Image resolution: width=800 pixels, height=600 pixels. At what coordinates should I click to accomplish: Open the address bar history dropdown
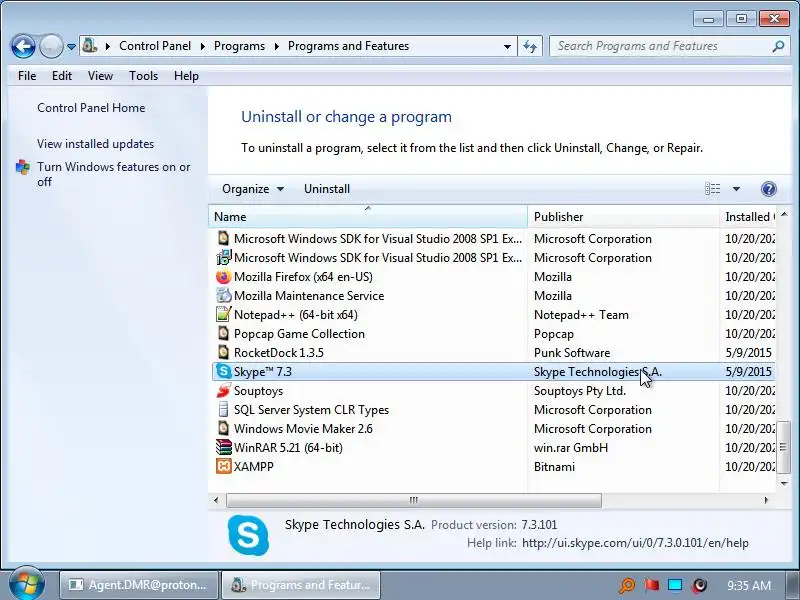(x=507, y=46)
